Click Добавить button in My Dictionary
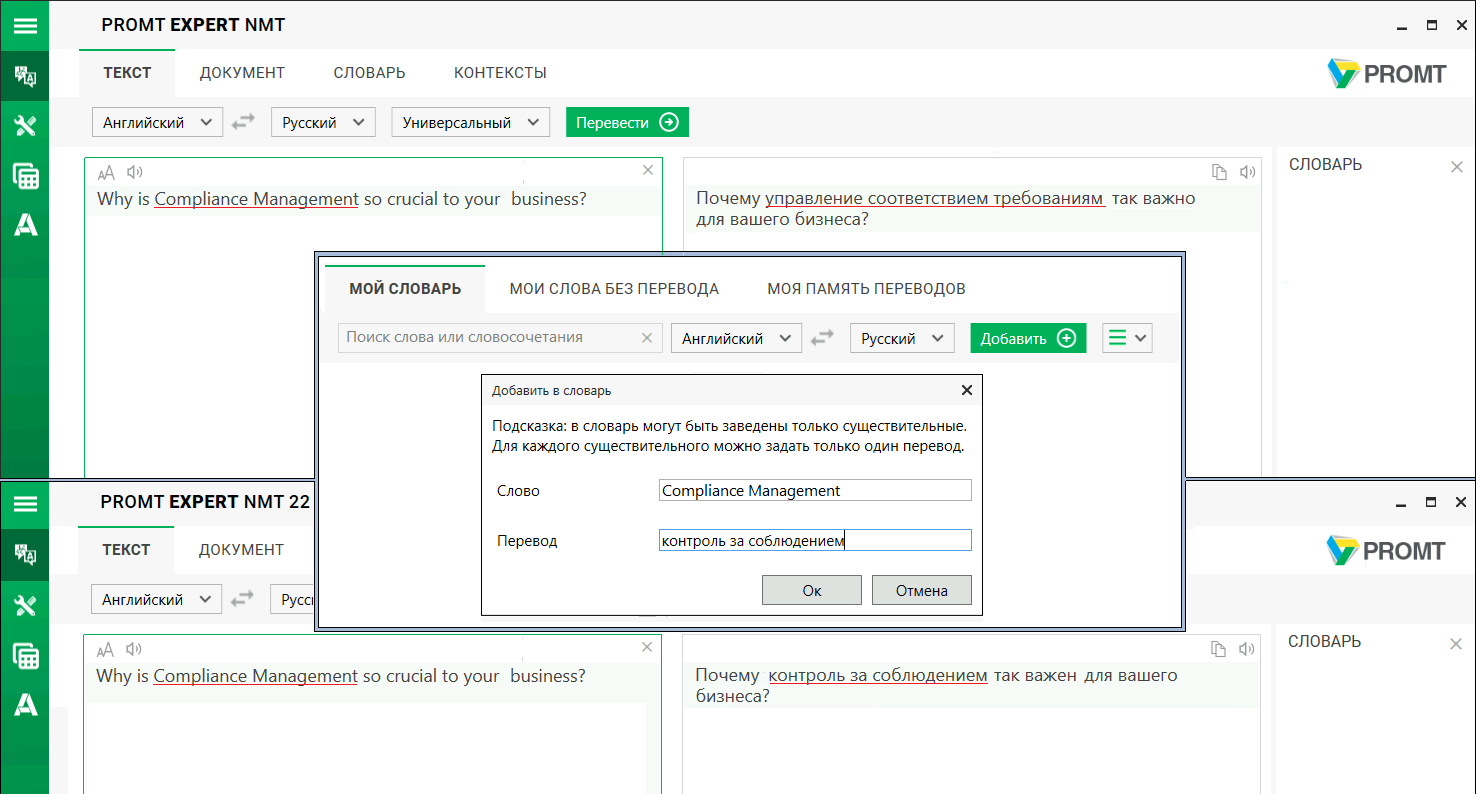 [x=1028, y=338]
